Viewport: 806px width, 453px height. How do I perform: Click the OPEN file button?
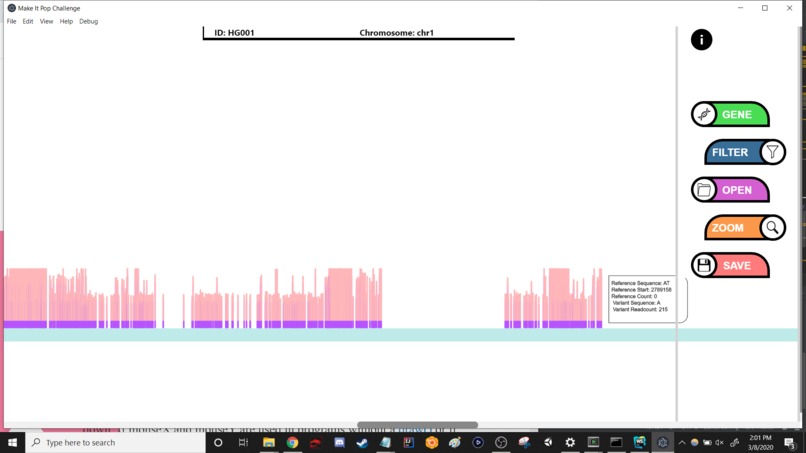click(x=730, y=190)
